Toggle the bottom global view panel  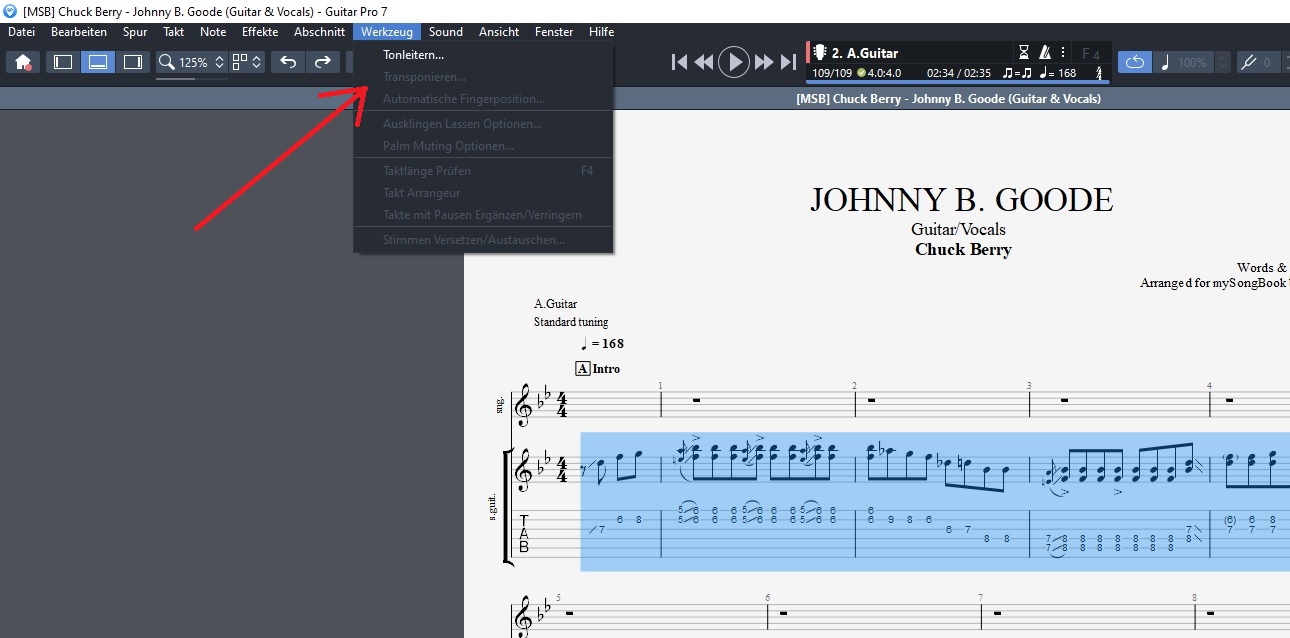tap(98, 62)
